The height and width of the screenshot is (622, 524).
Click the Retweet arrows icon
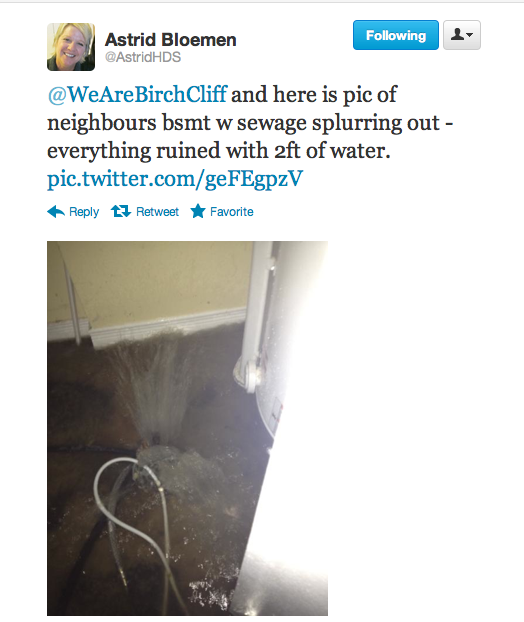click(121, 211)
